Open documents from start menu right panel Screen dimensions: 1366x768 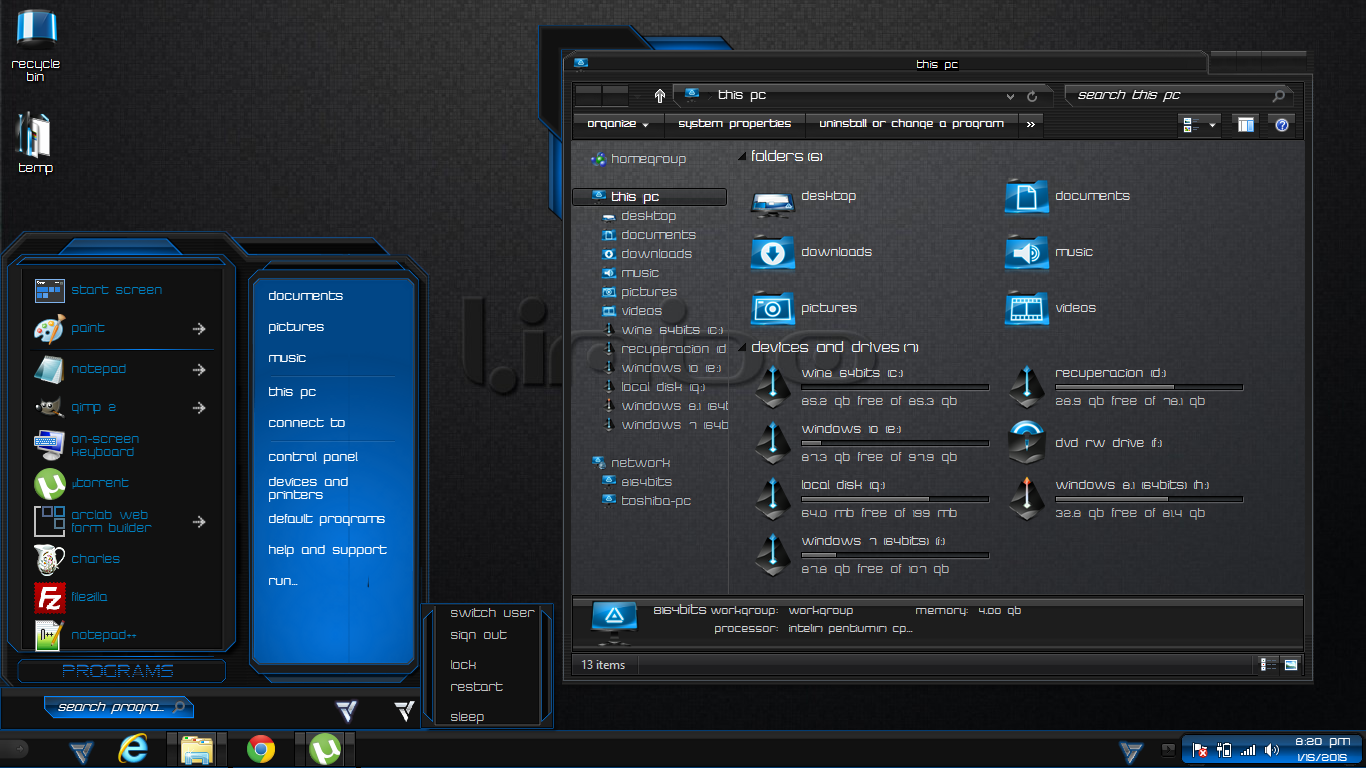[x=305, y=296]
